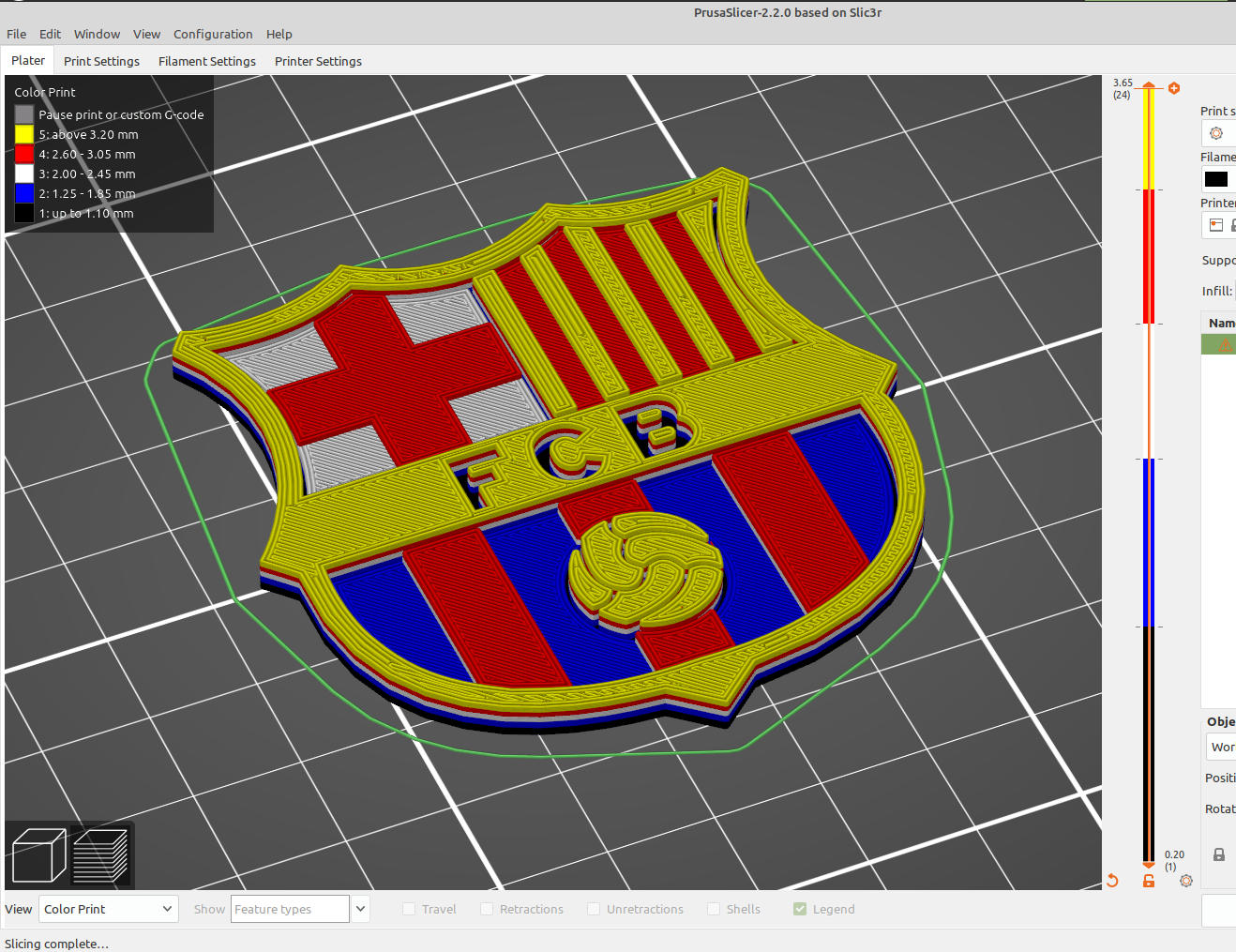The height and width of the screenshot is (952, 1236).
Task: Add a color change with the plus icon
Action: [1174, 88]
